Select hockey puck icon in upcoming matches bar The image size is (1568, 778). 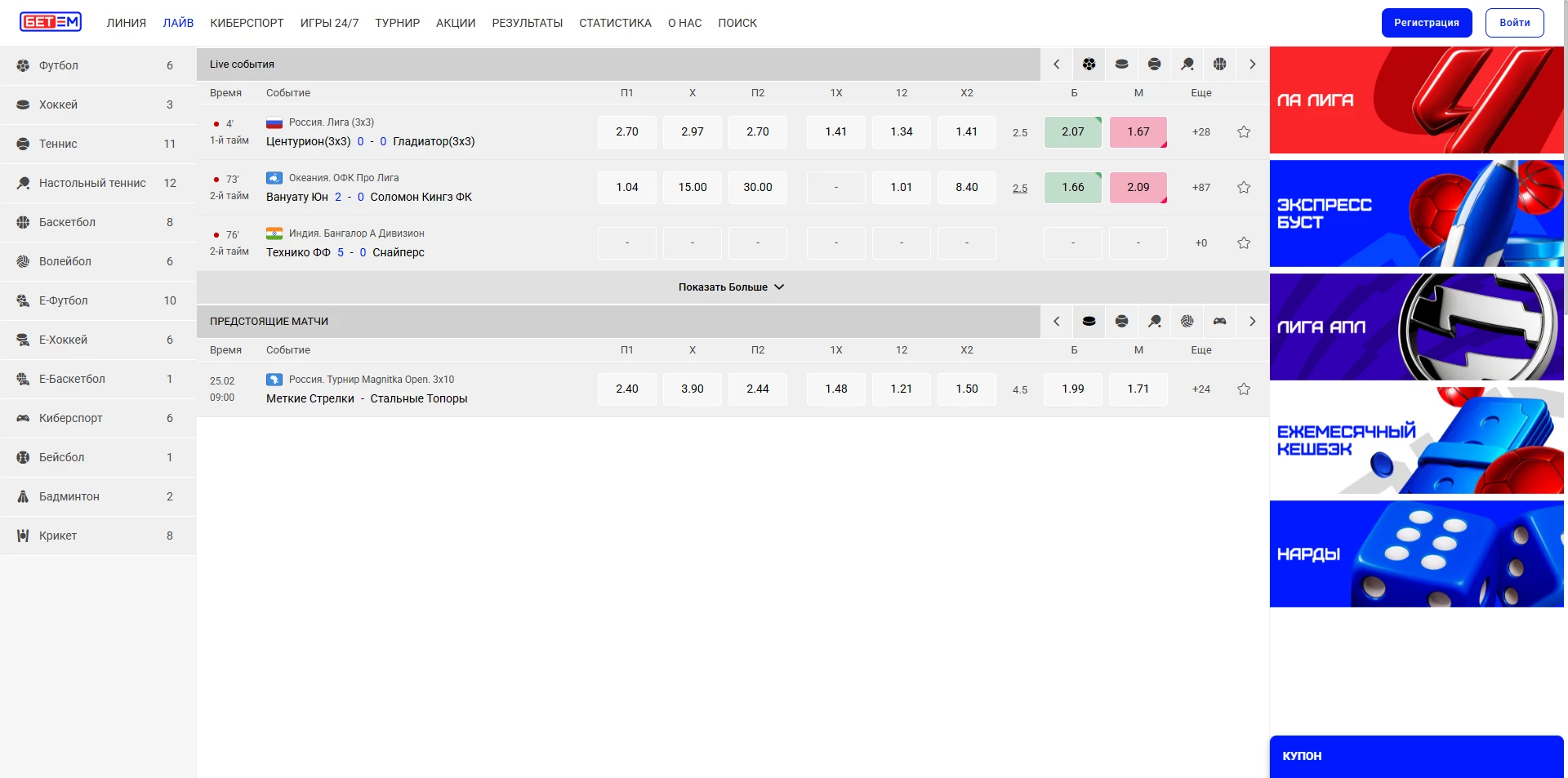click(1089, 322)
